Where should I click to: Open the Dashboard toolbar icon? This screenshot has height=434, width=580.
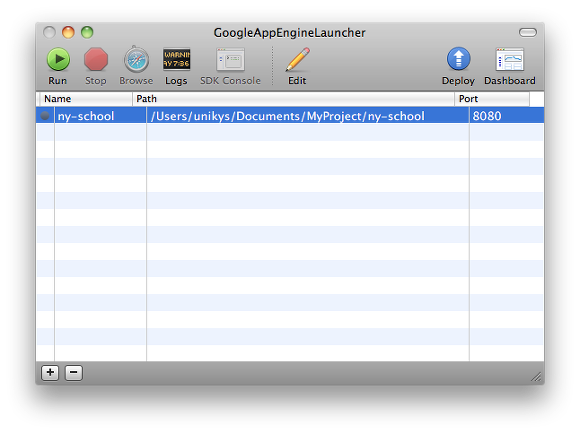(x=510, y=59)
